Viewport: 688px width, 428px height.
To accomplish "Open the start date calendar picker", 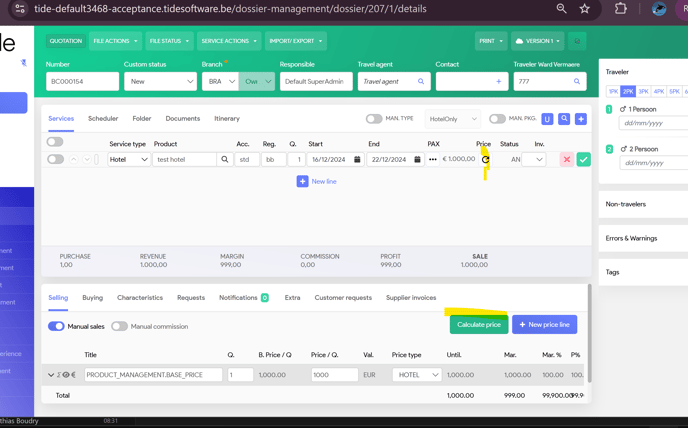I will tap(357, 159).
